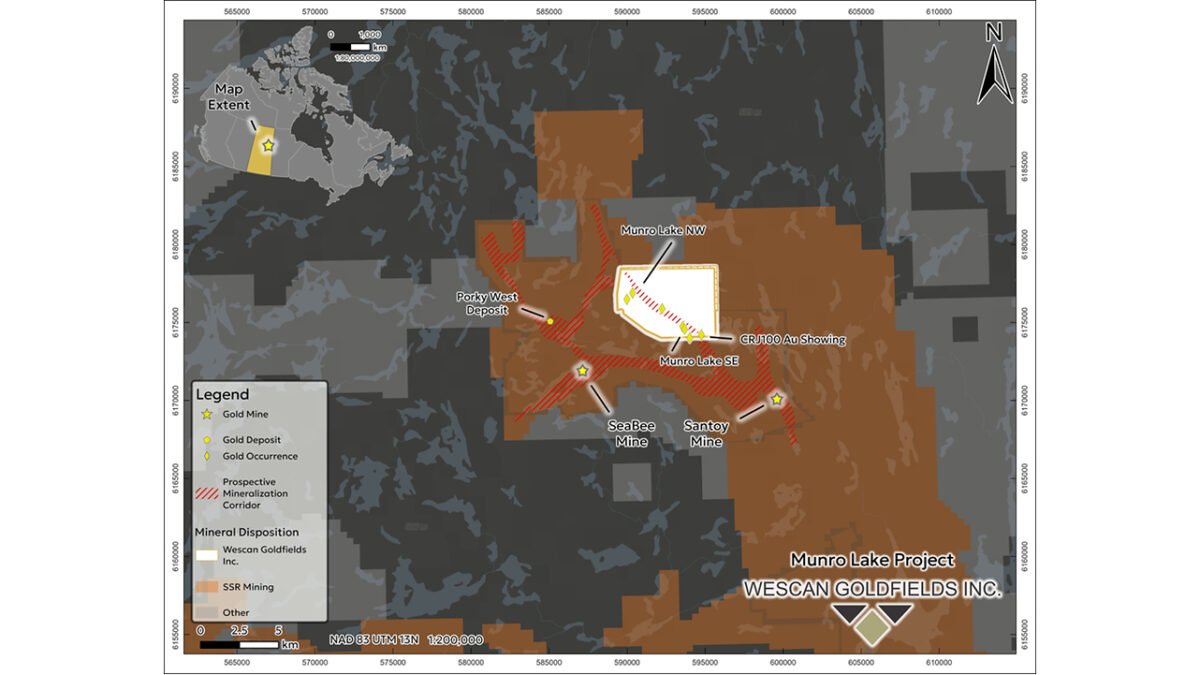Click the CRJ100 Au Showing diamond marker
1200x675 pixels.
pos(702,335)
